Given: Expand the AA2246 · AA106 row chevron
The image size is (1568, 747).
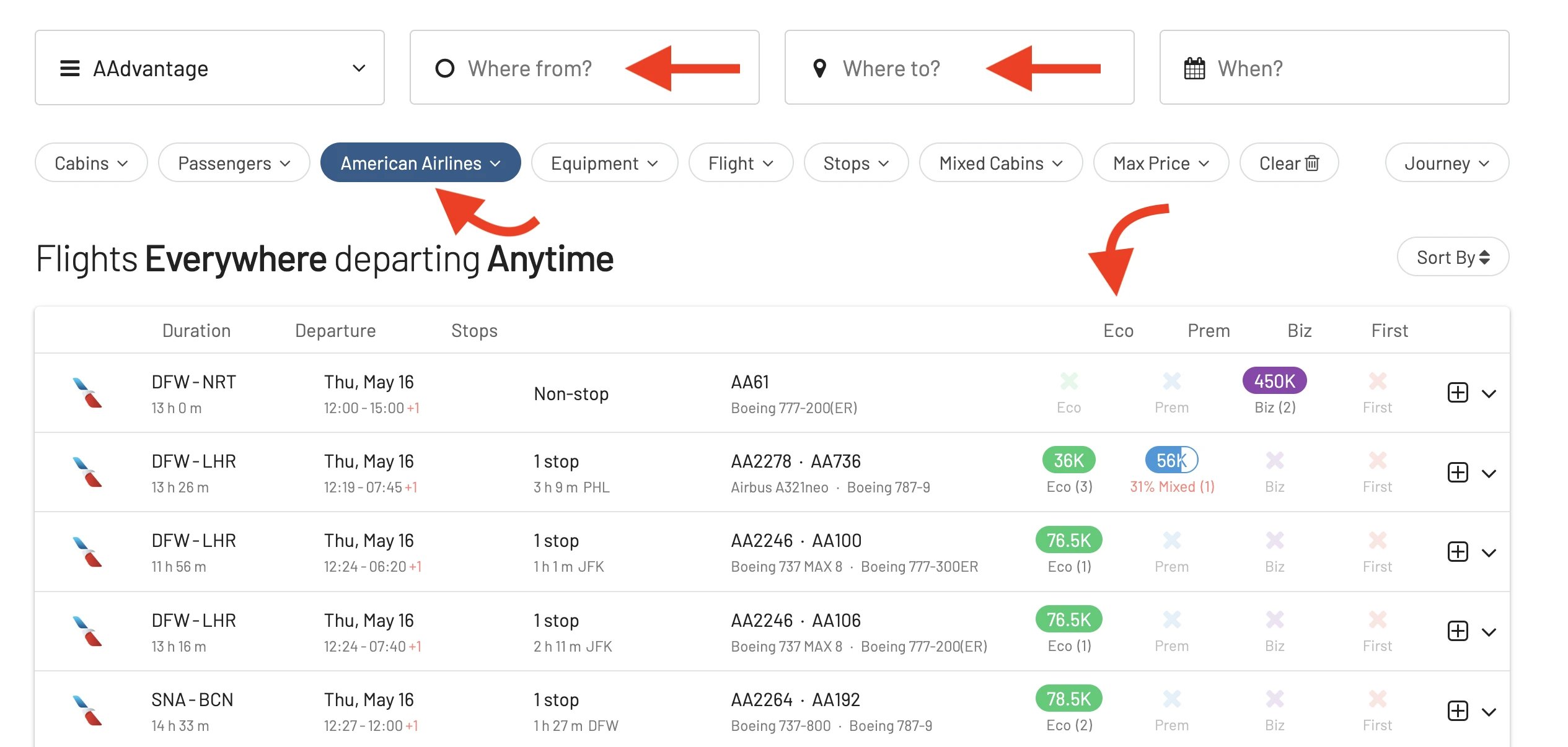Looking at the screenshot, I should [1489, 632].
